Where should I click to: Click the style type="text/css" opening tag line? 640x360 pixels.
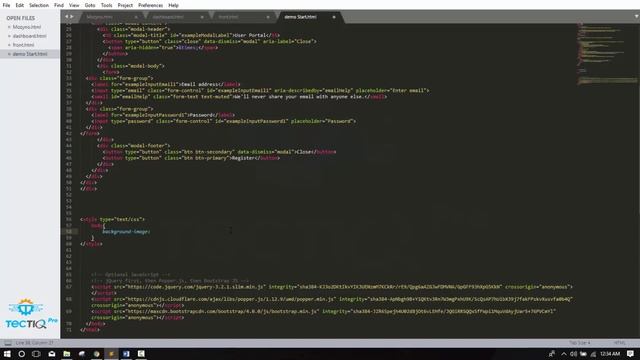tap(112, 220)
